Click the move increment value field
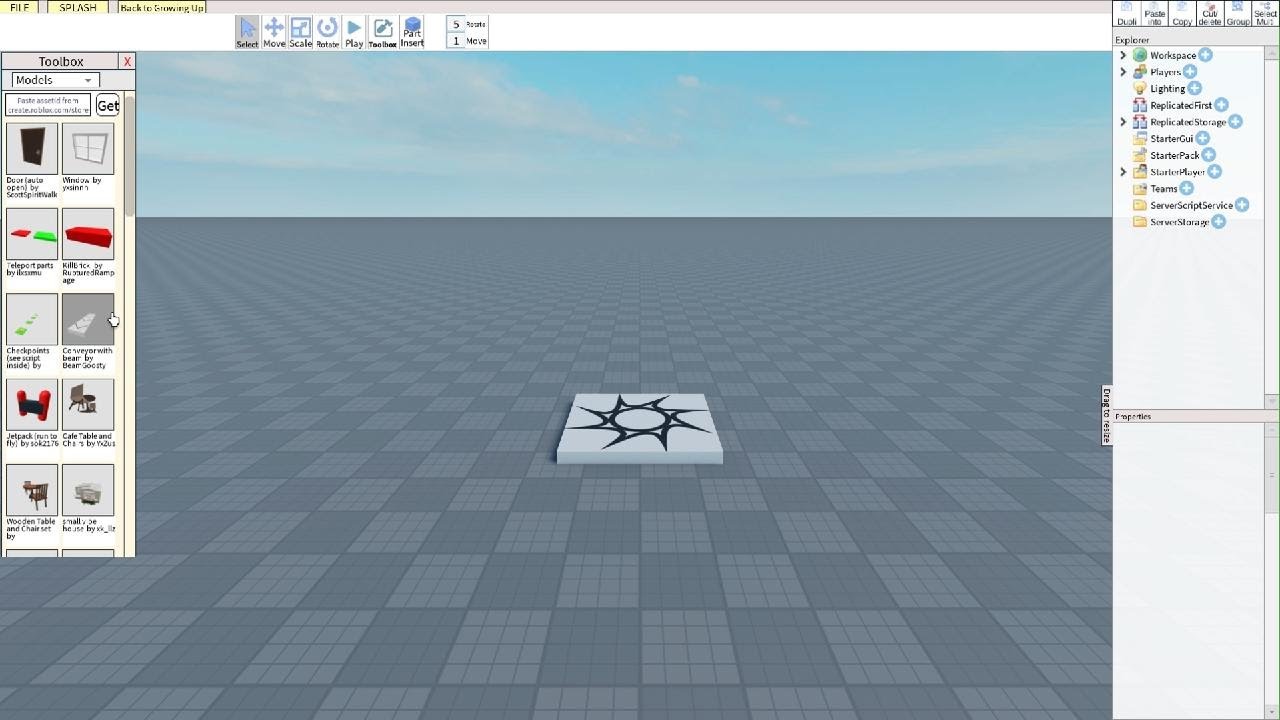 (456, 41)
